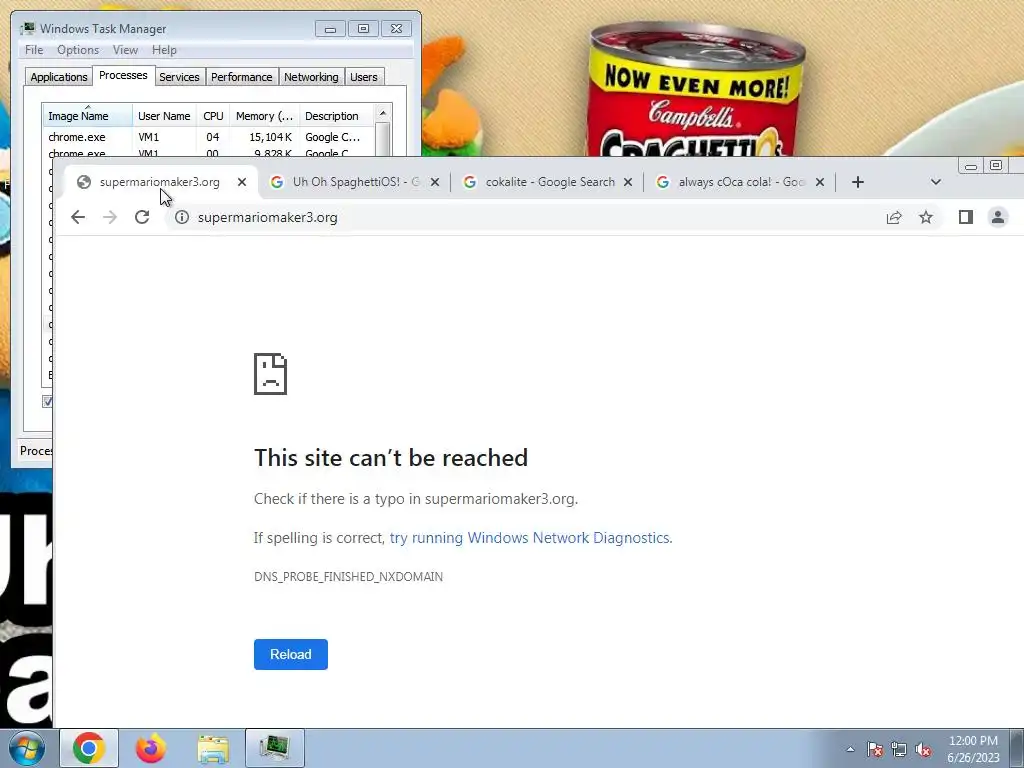Screen dimensions: 1024x768
Task: Open Task Manager Options menu
Action: click(78, 50)
